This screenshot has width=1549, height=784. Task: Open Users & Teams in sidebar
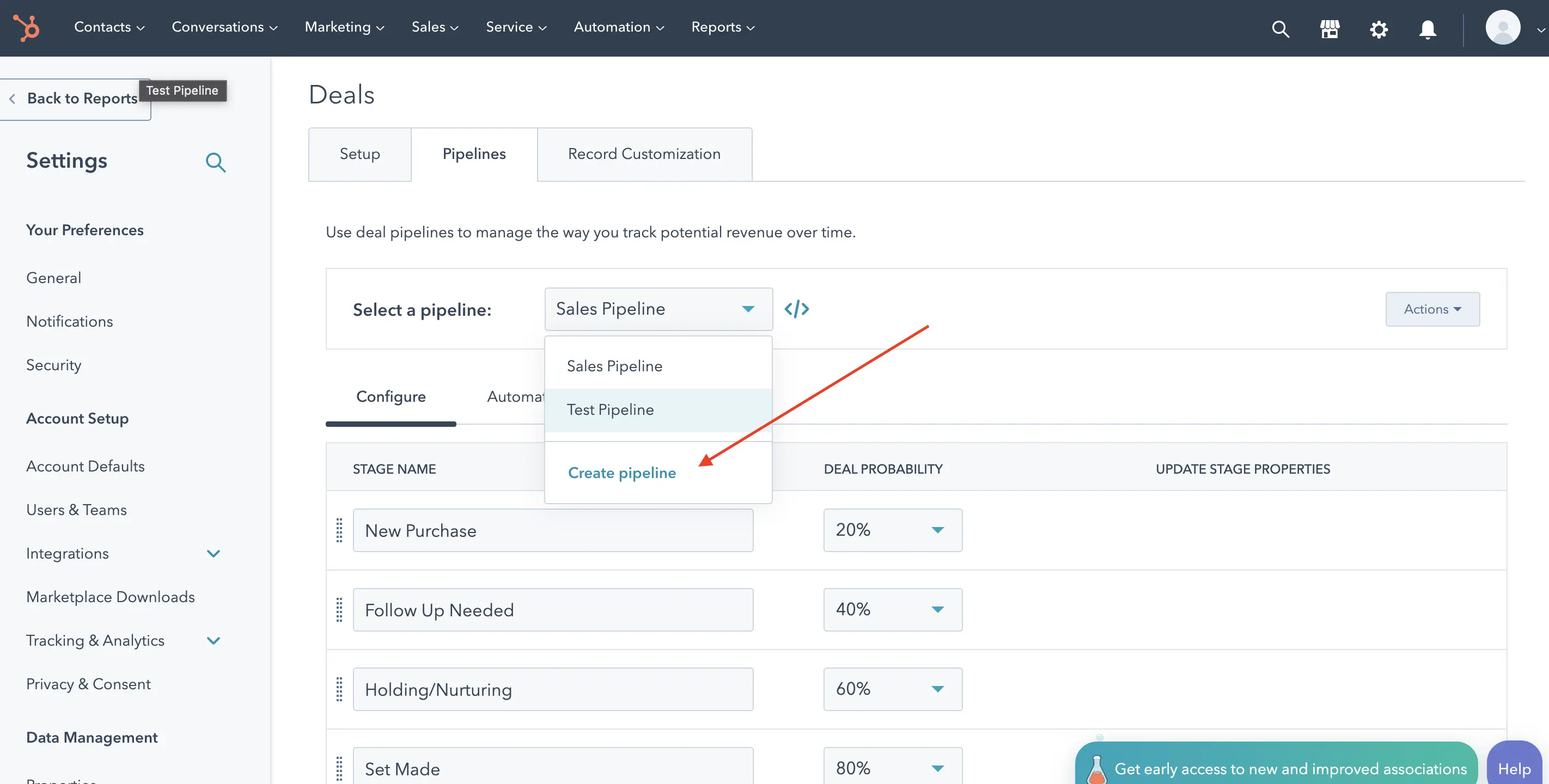point(76,511)
